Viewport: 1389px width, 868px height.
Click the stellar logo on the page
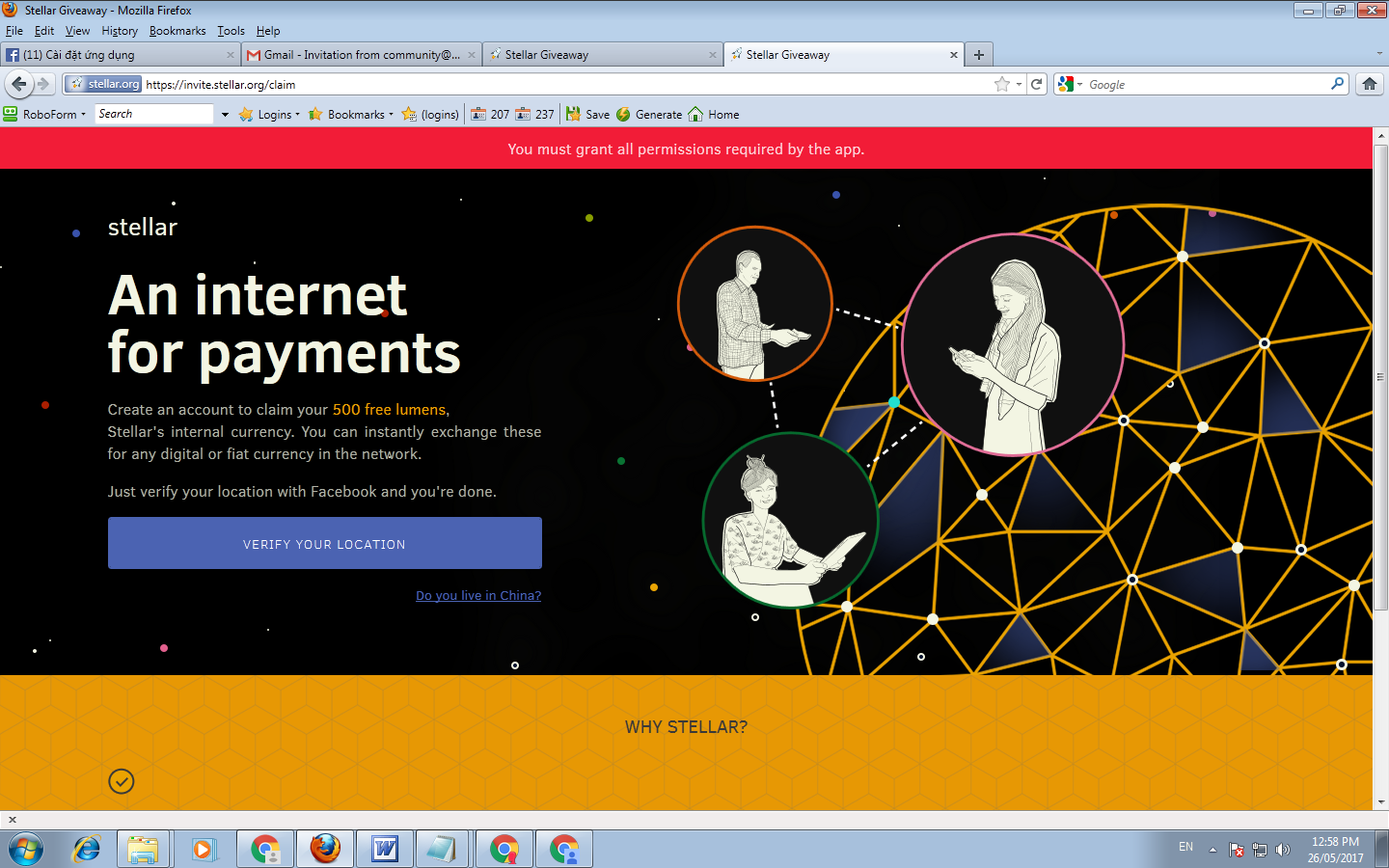click(143, 228)
